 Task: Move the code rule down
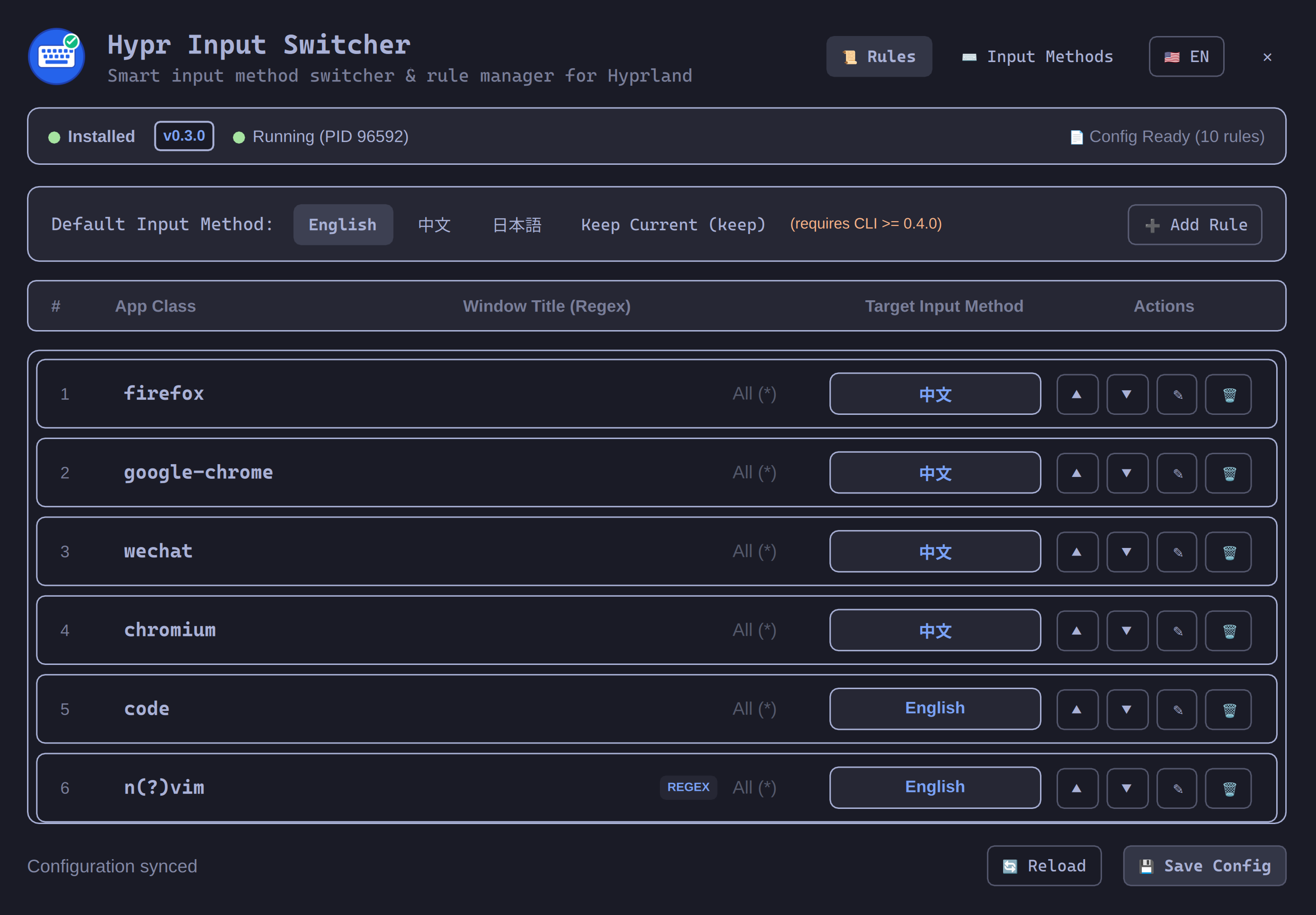(x=1127, y=709)
